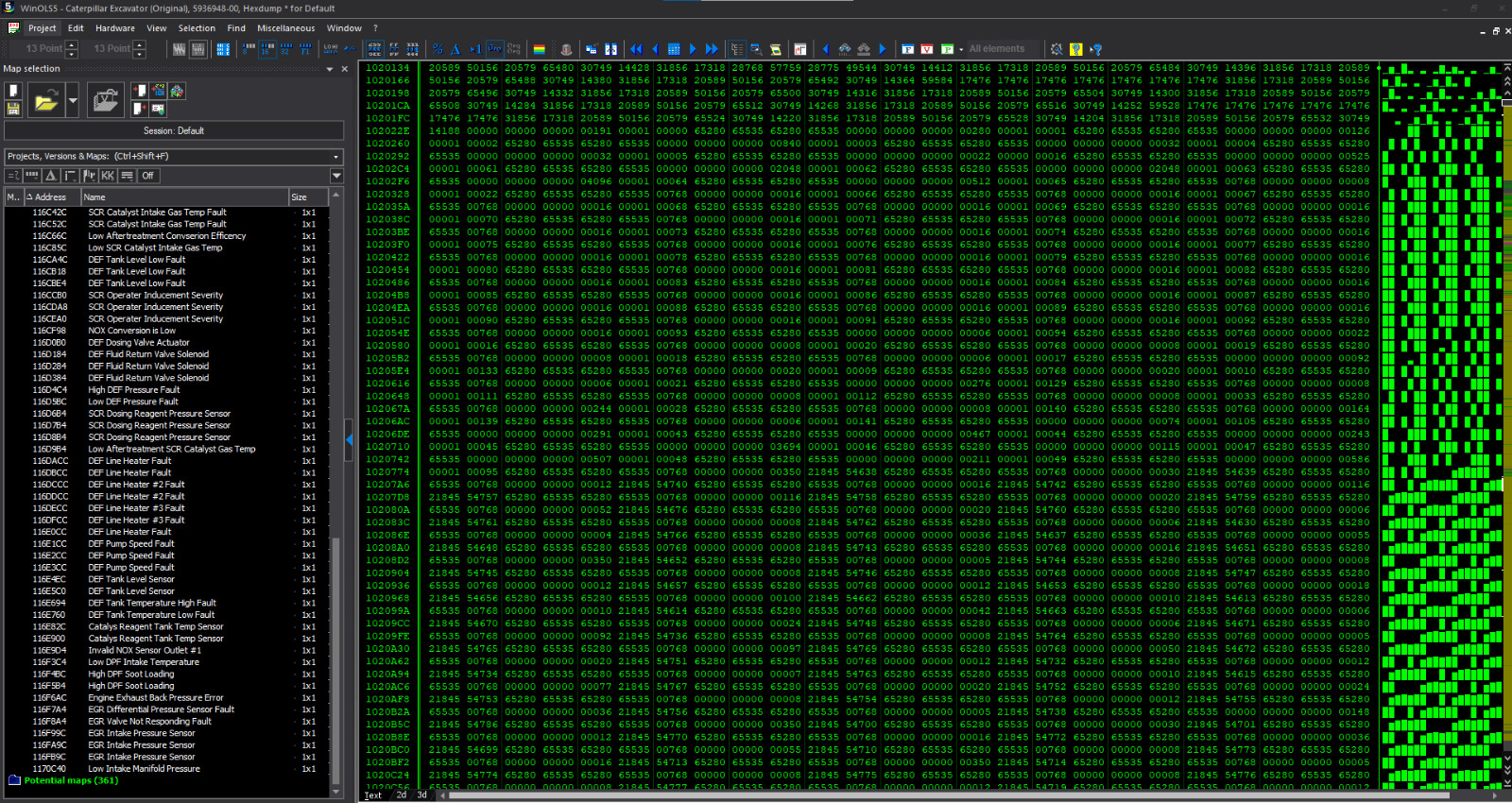Viewport: 1512px width, 803px height.
Task: Open configuration with the gear icon
Action: [1057, 49]
